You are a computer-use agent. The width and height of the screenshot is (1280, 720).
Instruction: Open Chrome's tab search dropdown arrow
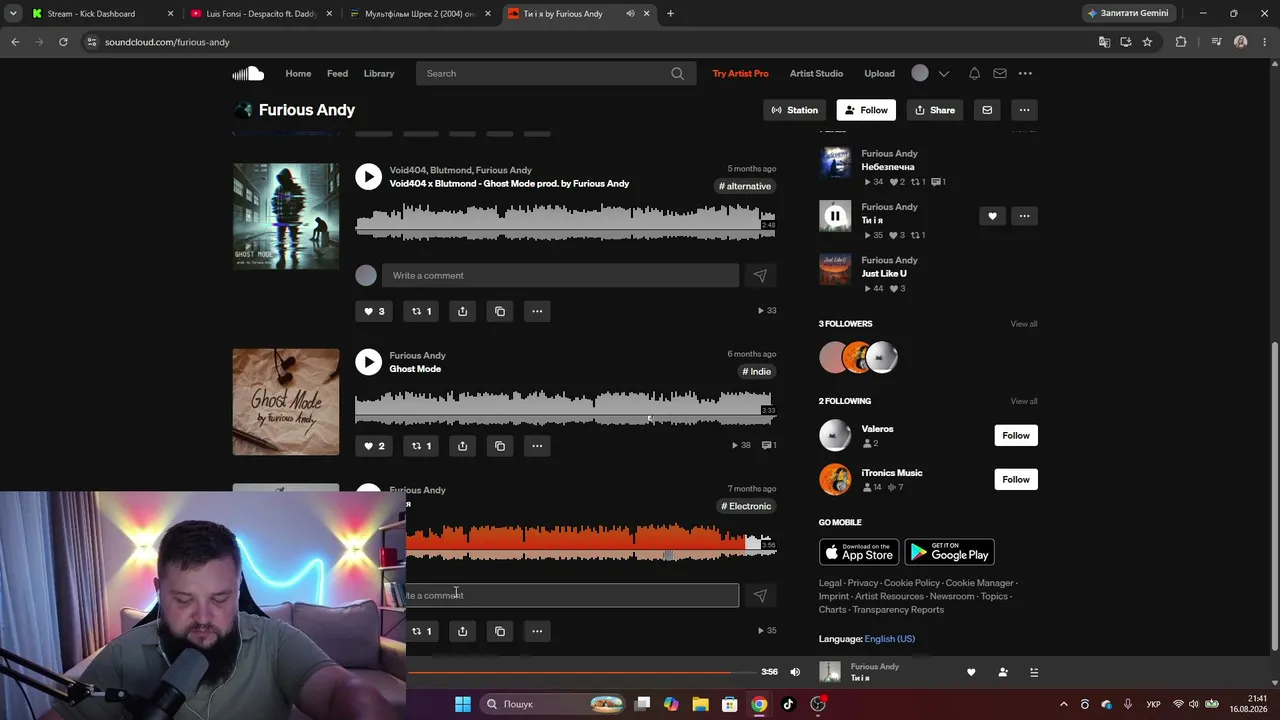13,13
